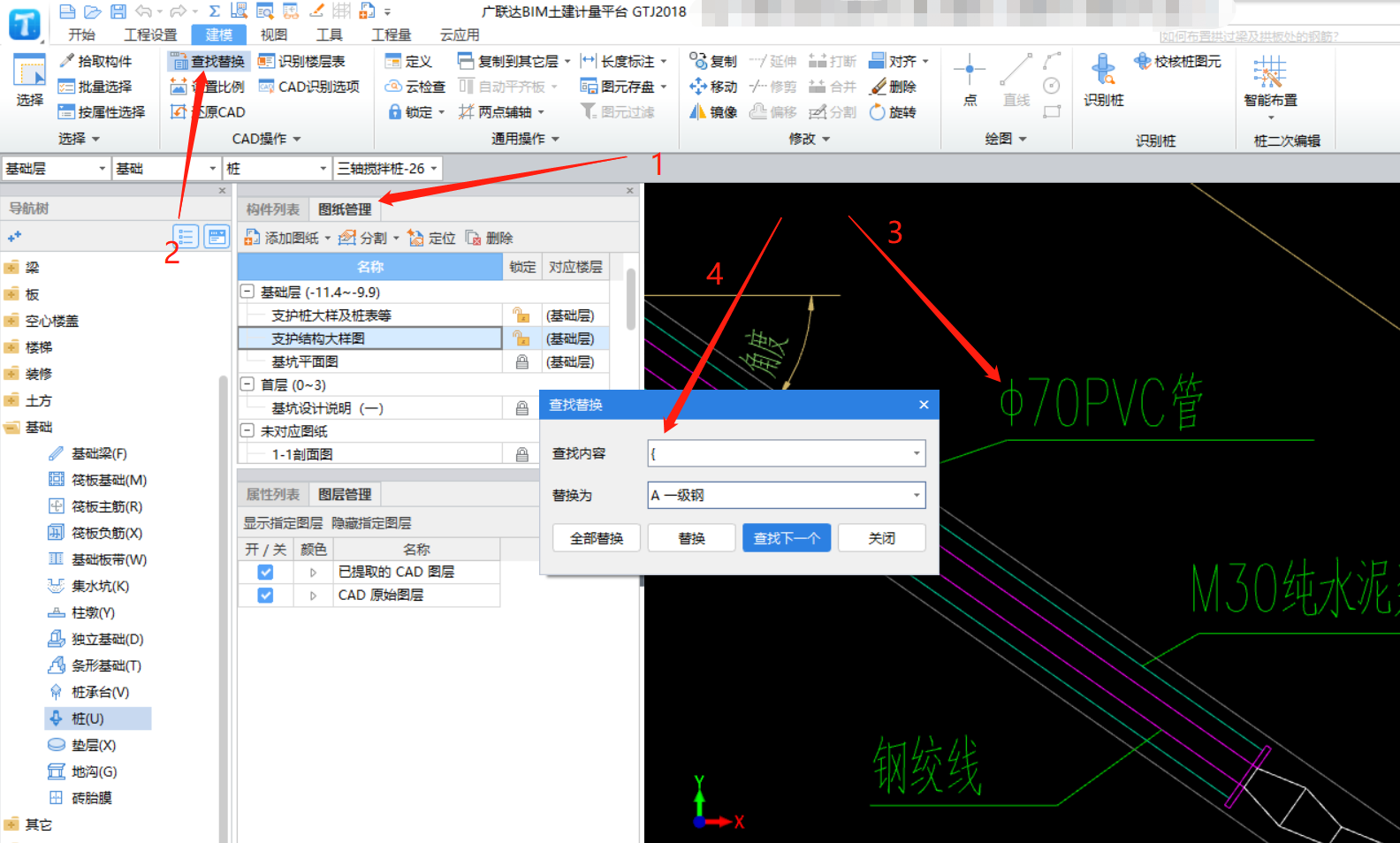Screen dimensions: 1400x843
Task: Click the drawing list vertical scrollbar
Action: point(631,300)
